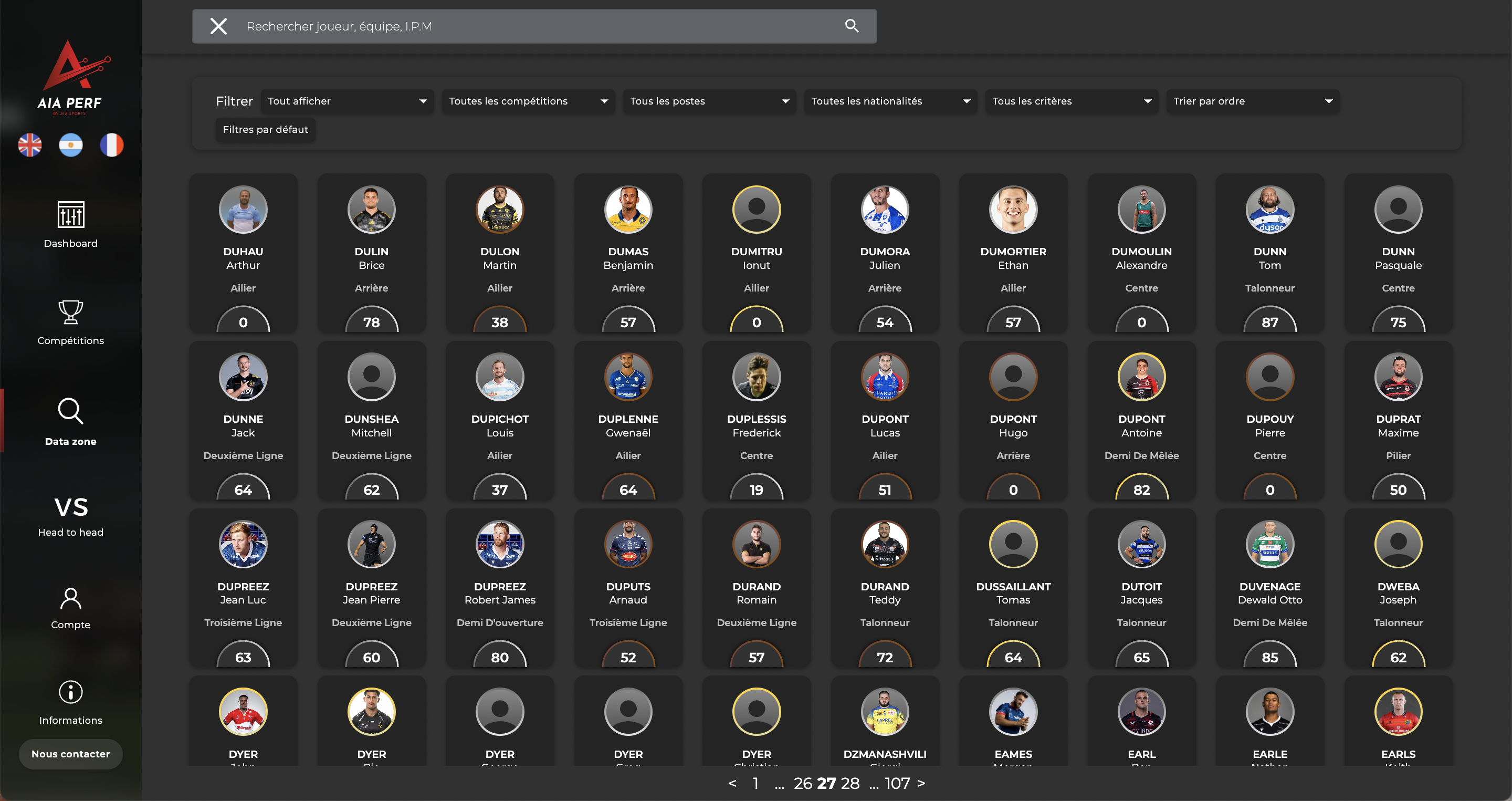Go to page 26 in pagination

pyautogui.click(x=803, y=783)
